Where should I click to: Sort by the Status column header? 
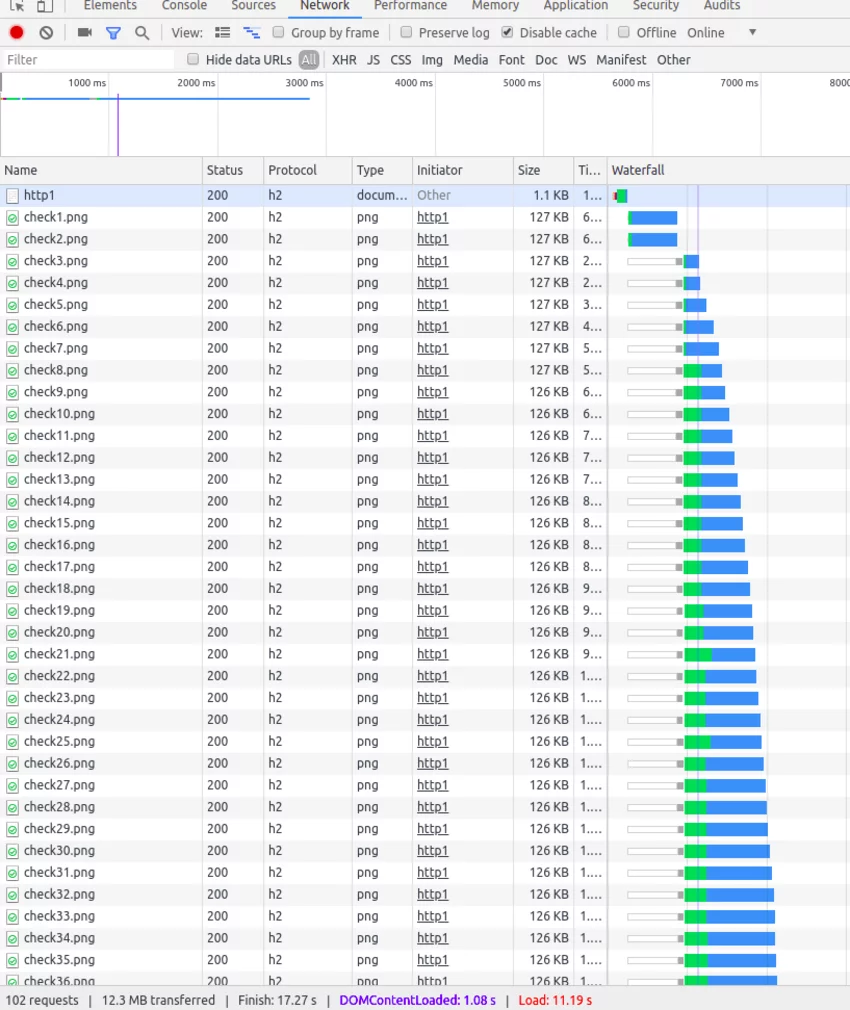(x=232, y=170)
